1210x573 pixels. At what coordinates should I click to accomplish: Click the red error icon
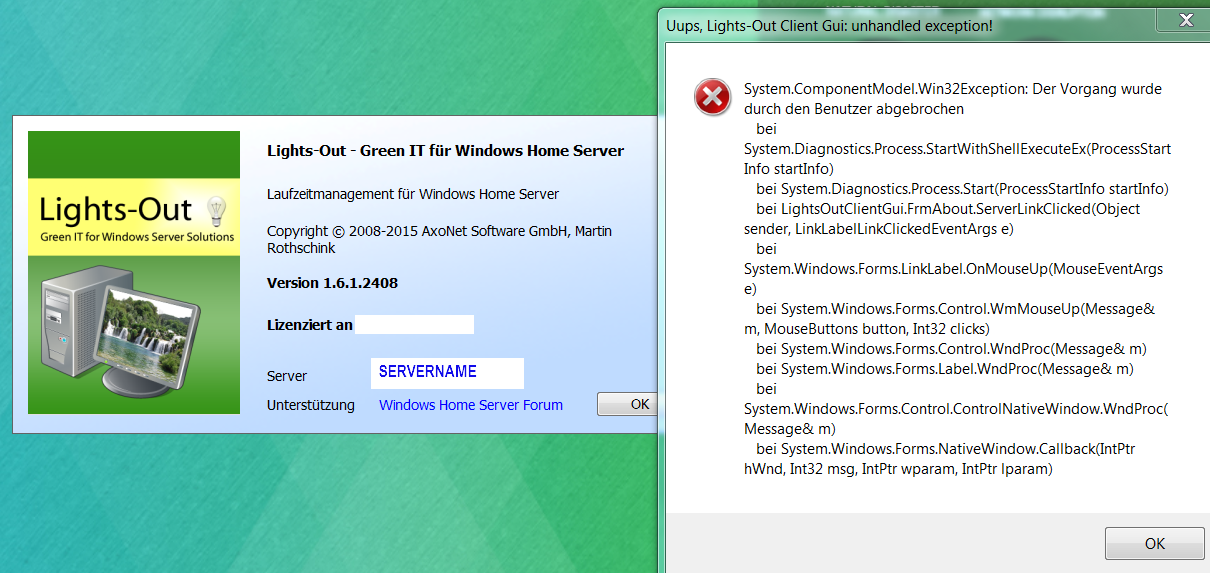tap(712, 97)
